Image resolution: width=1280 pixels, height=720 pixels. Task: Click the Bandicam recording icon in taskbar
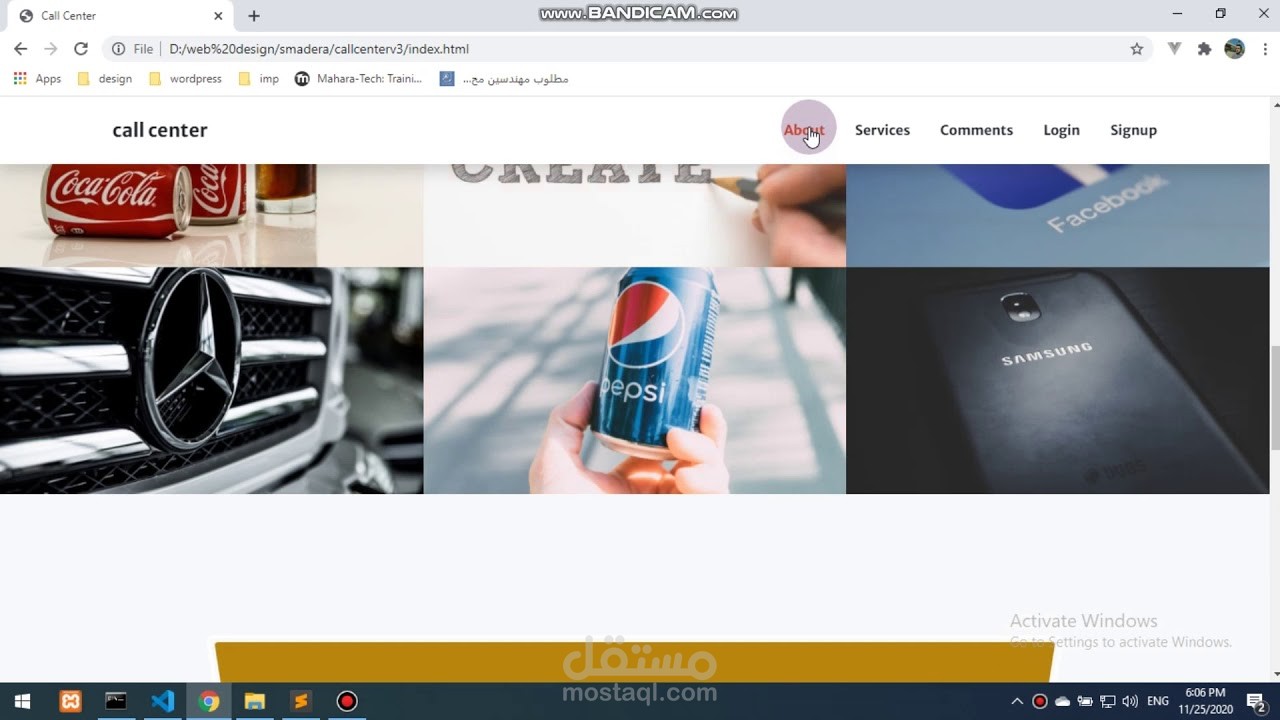pos(346,701)
